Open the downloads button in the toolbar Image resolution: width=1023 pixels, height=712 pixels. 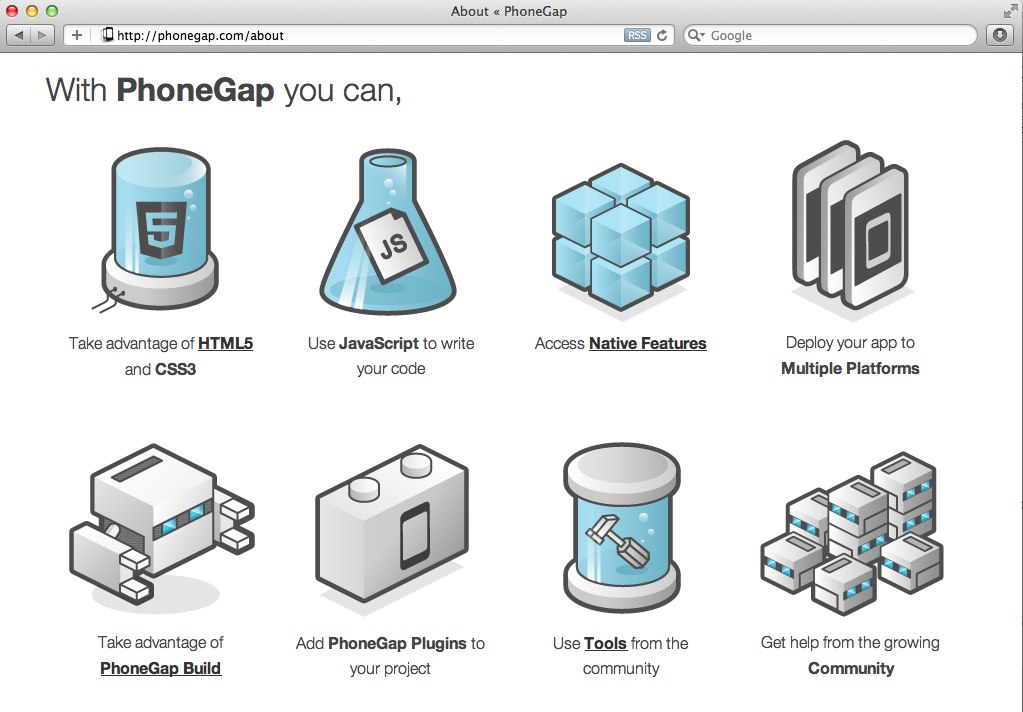click(x=1000, y=35)
